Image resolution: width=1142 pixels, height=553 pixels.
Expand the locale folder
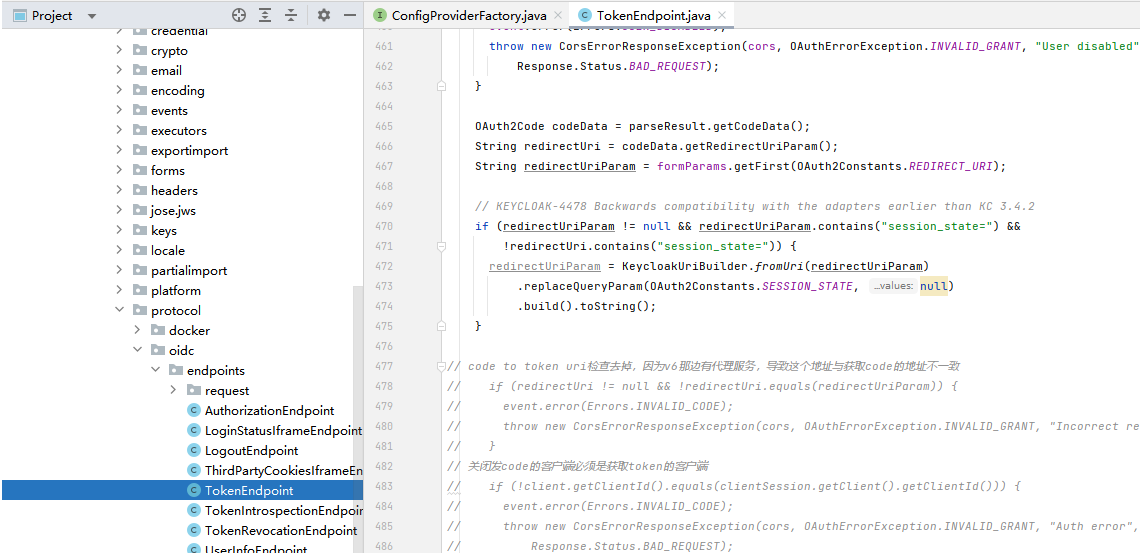point(119,250)
